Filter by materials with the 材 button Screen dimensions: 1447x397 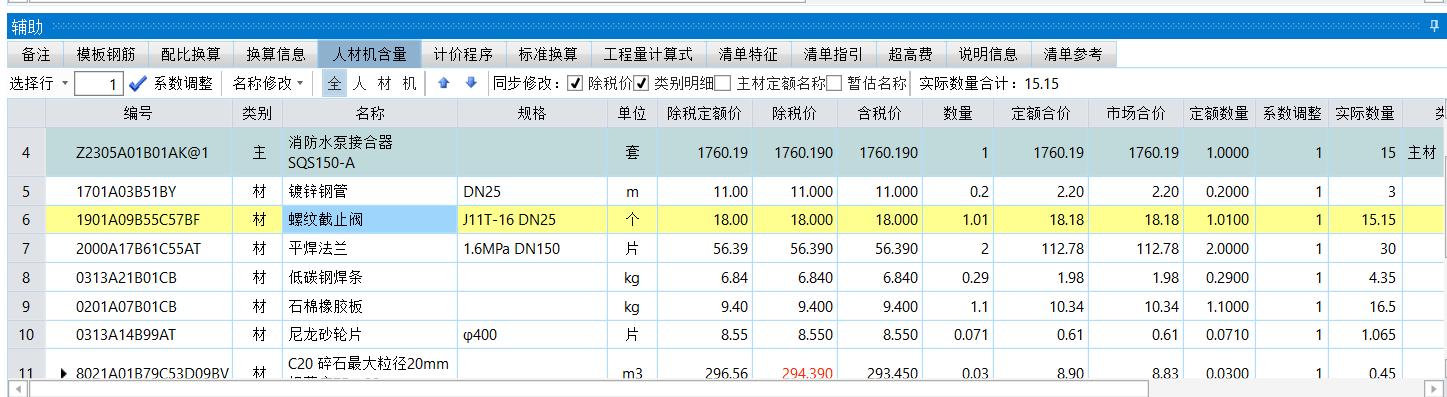pos(384,83)
